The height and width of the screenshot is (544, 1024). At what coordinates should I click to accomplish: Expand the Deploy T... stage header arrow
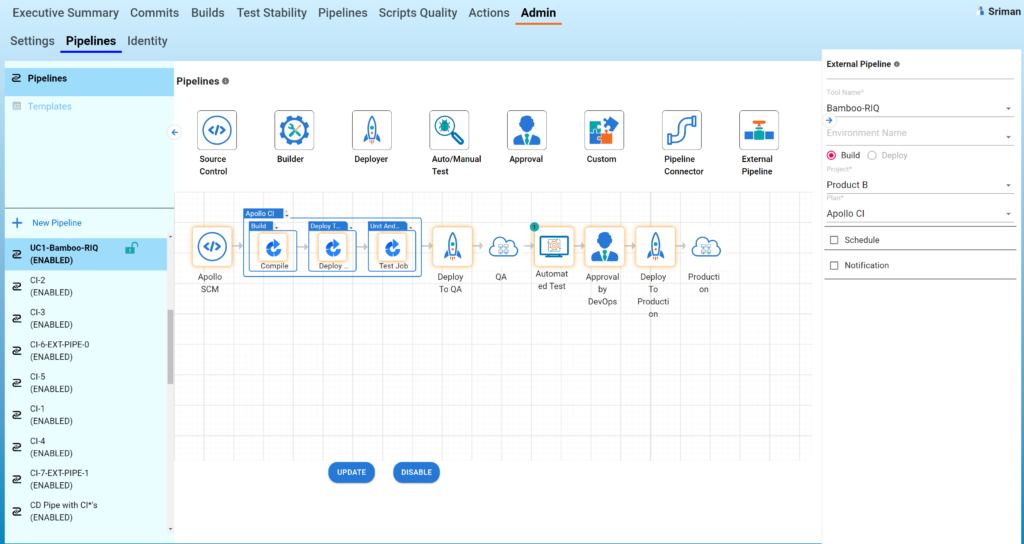(351, 227)
